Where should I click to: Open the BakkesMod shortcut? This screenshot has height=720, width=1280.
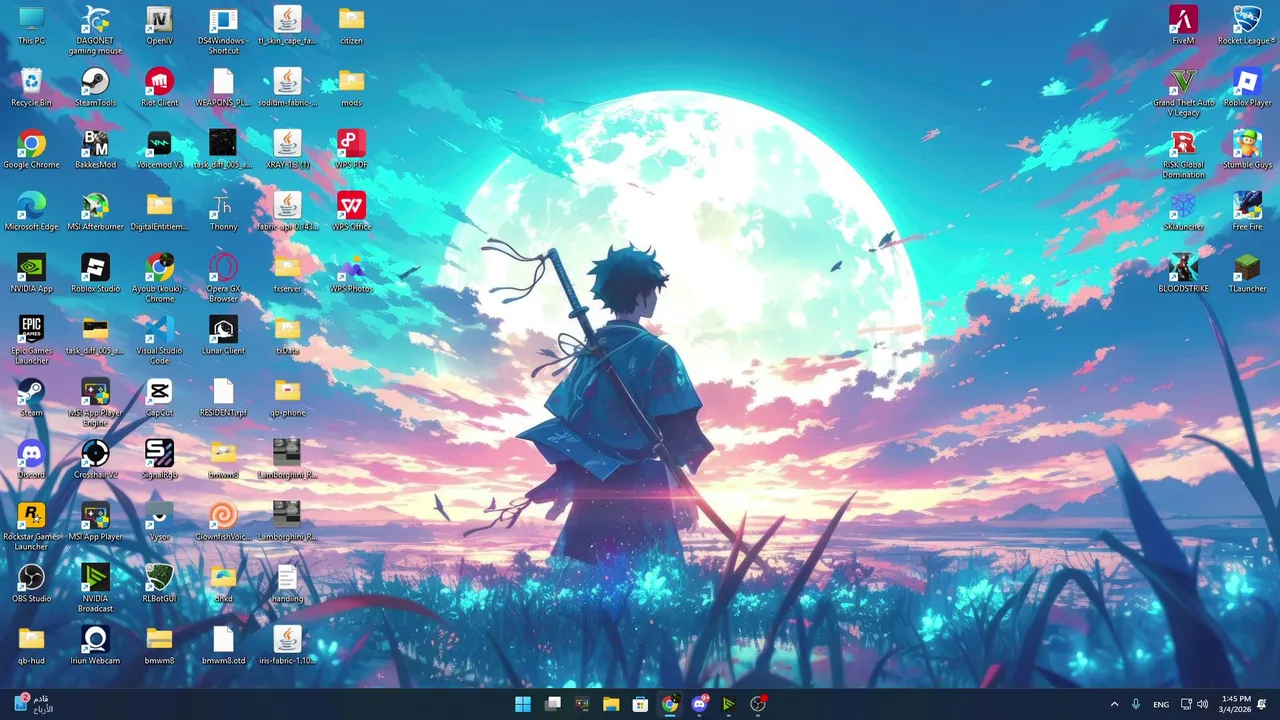(x=95, y=150)
